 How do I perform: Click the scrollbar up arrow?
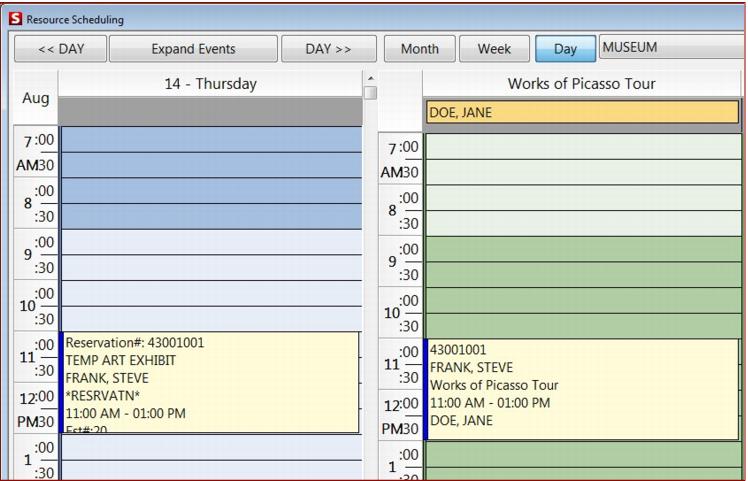pyautogui.click(x=370, y=79)
